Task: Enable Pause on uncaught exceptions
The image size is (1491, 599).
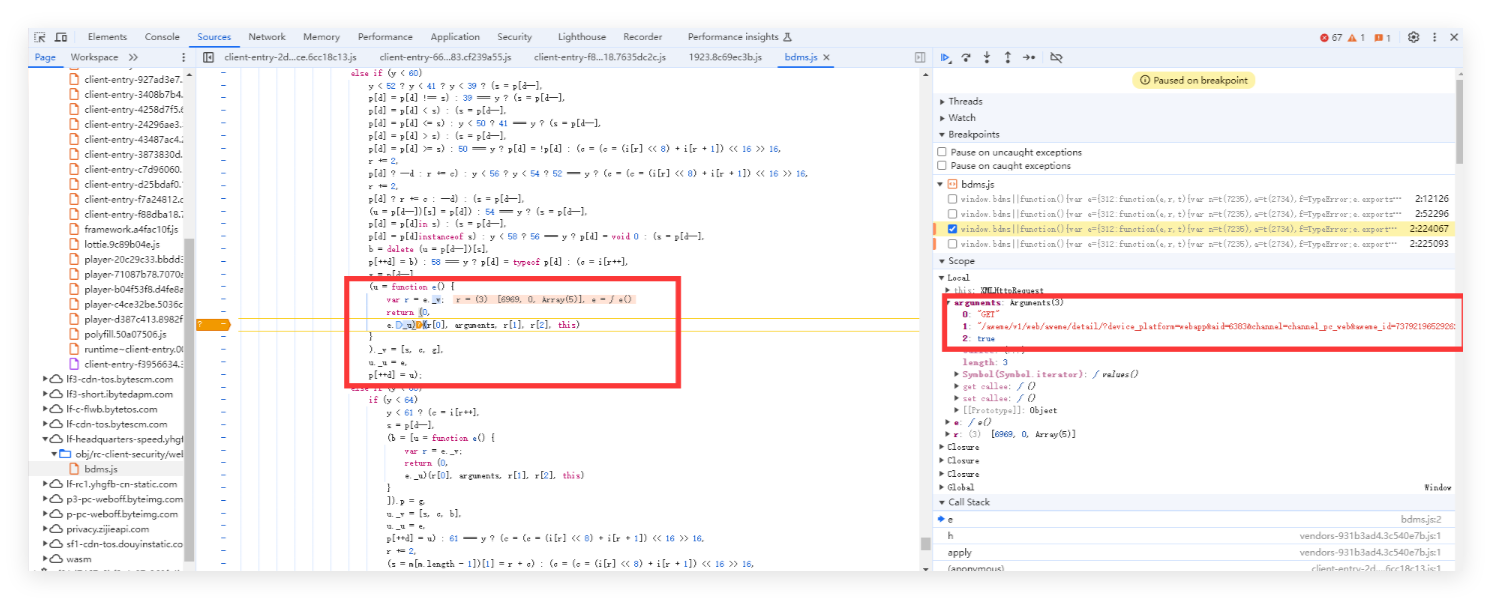Action: [942, 152]
